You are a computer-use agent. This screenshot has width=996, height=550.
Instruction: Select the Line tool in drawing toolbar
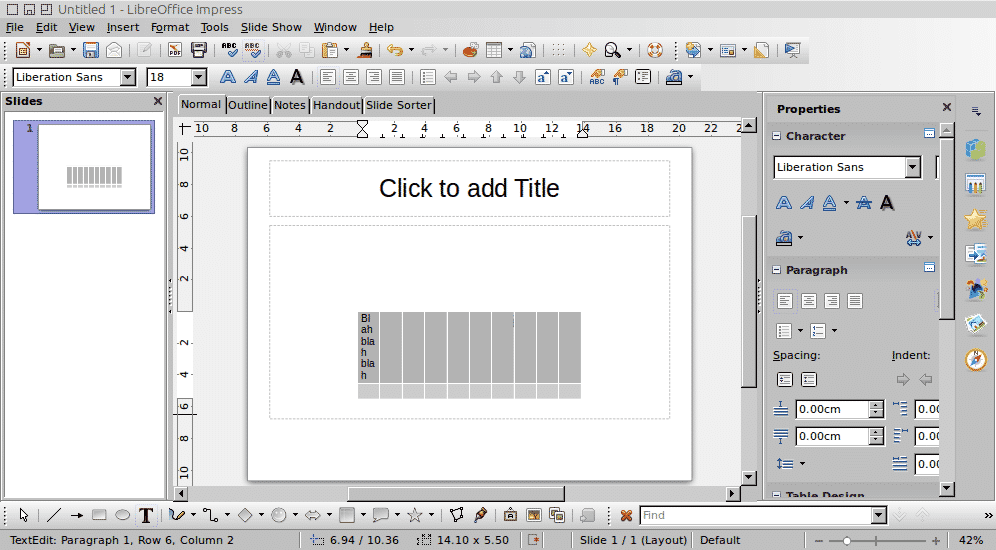[x=54, y=515]
